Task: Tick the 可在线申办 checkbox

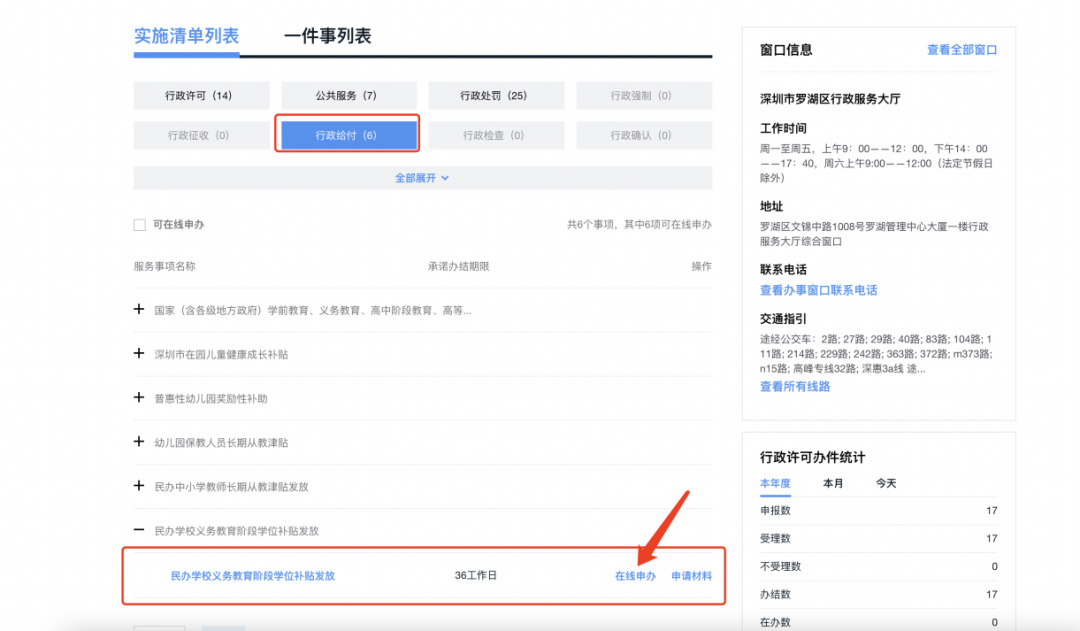Action: click(140, 225)
